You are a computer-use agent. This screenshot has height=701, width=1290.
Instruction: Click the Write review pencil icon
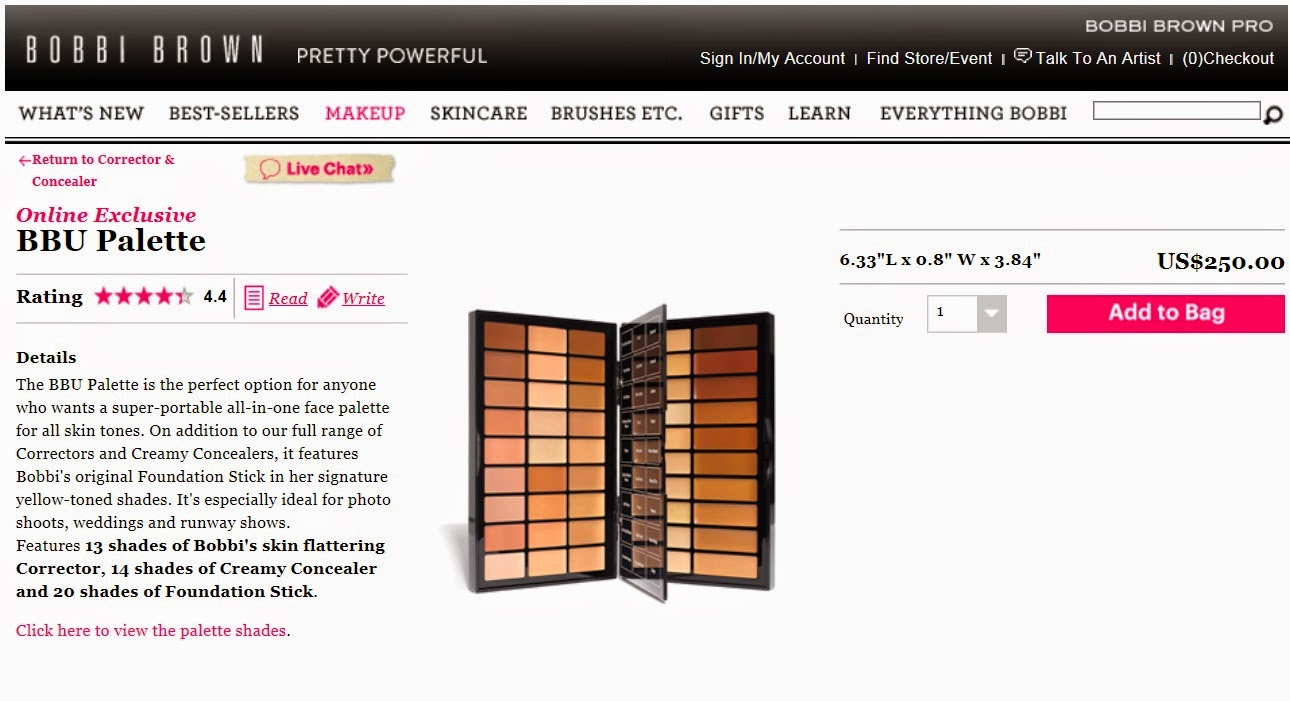pos(327,298)
